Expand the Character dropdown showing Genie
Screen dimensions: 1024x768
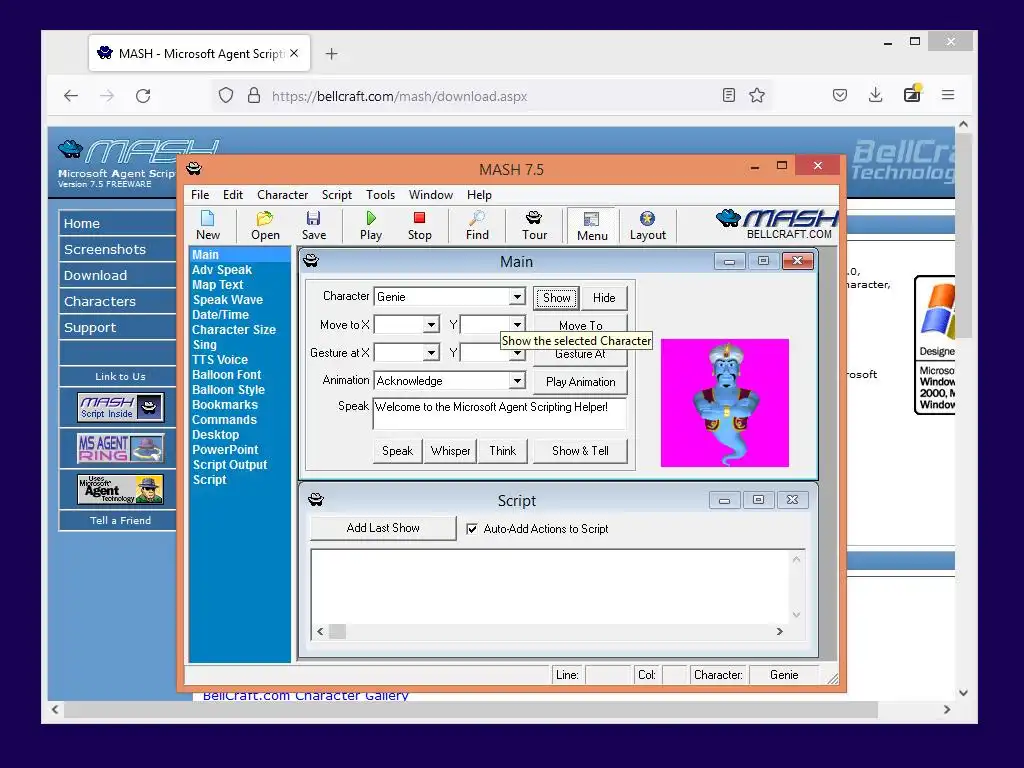coord(517,296)
